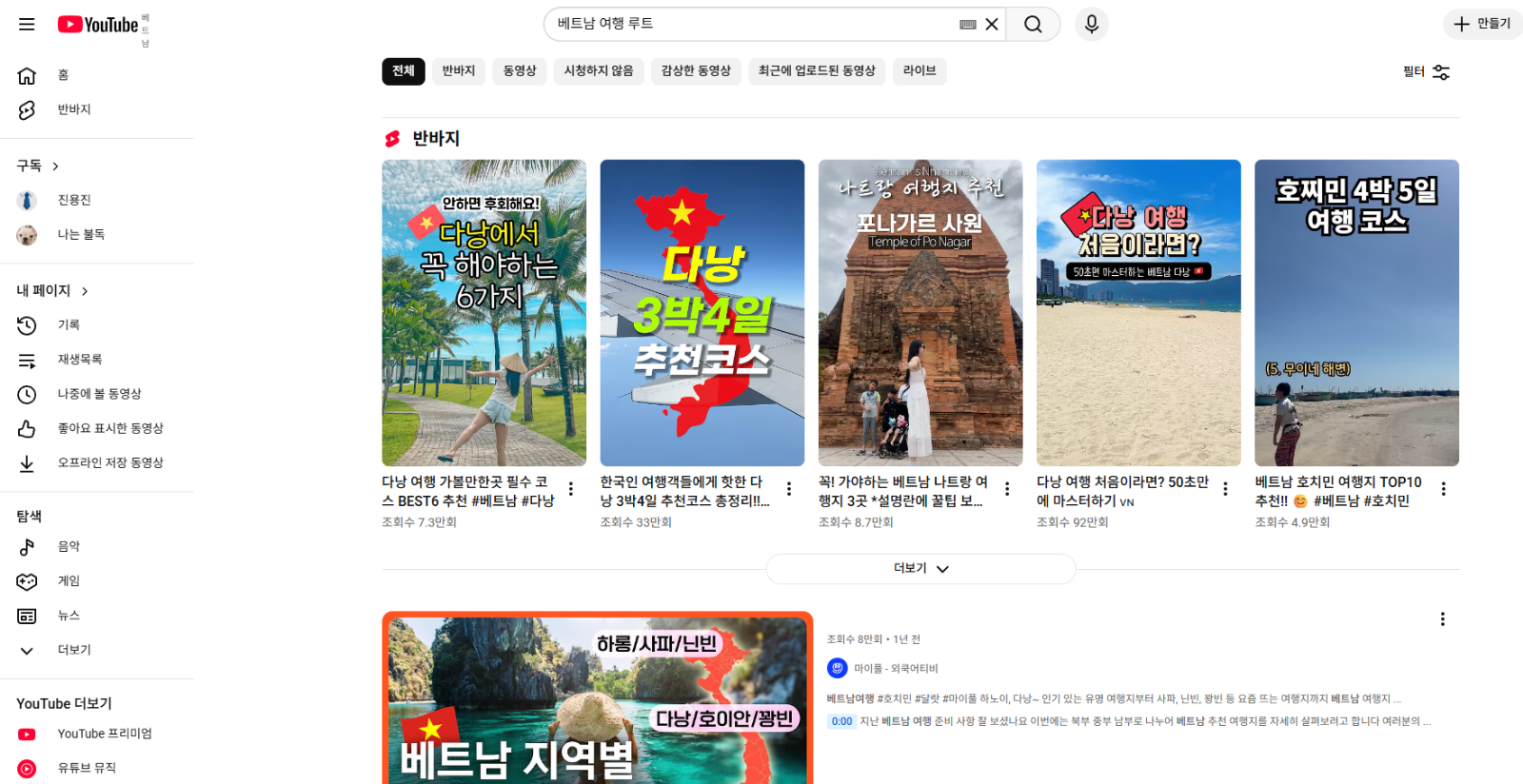The width and height of the screenshot is (1523, 784).
Task: Expand 더보기 in the sidebar explore list
Action: point(97,650)
